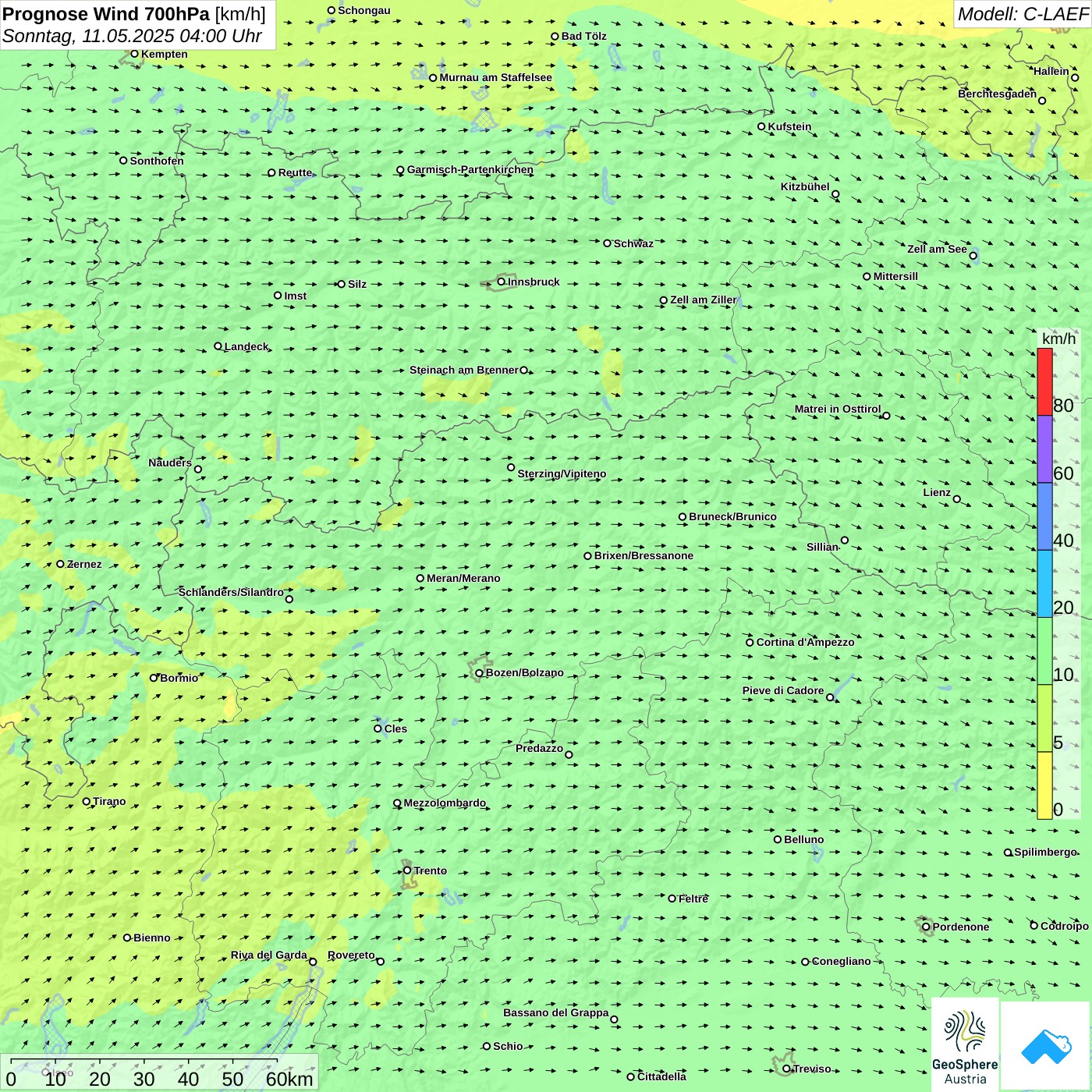Click the Lienz city marker
The width and height of the screenshot is (1092, 1092).
[957, 499]
